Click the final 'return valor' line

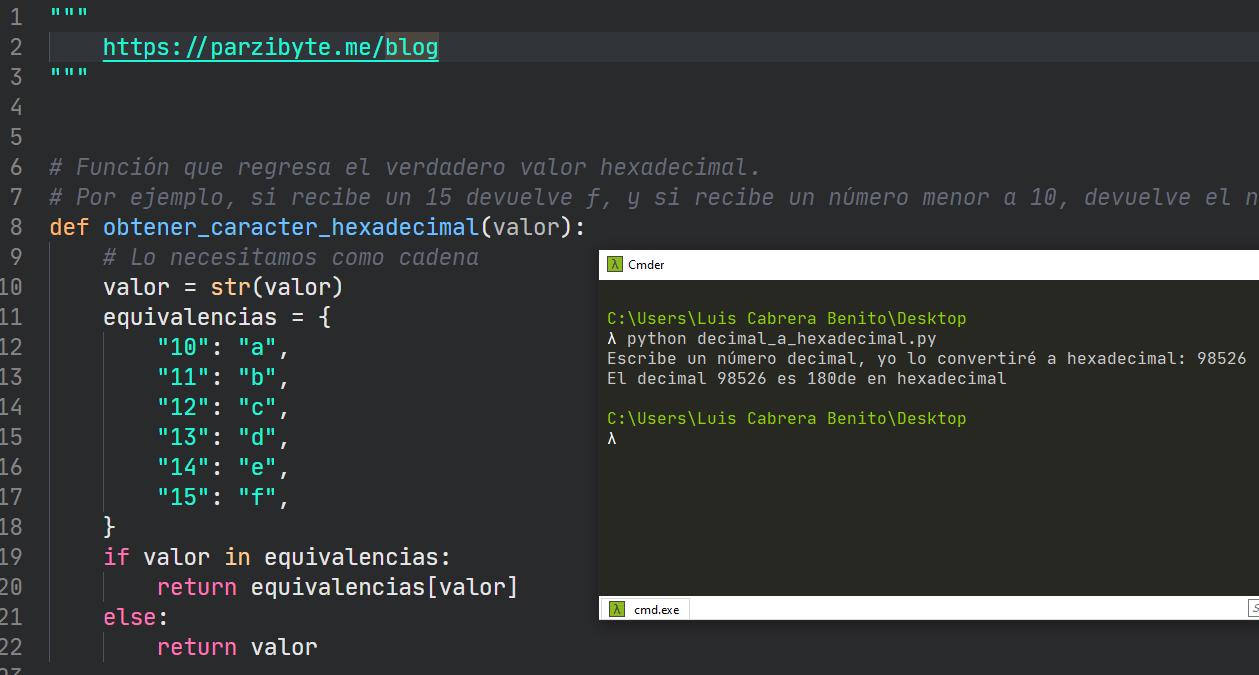[x=237, y=647]
